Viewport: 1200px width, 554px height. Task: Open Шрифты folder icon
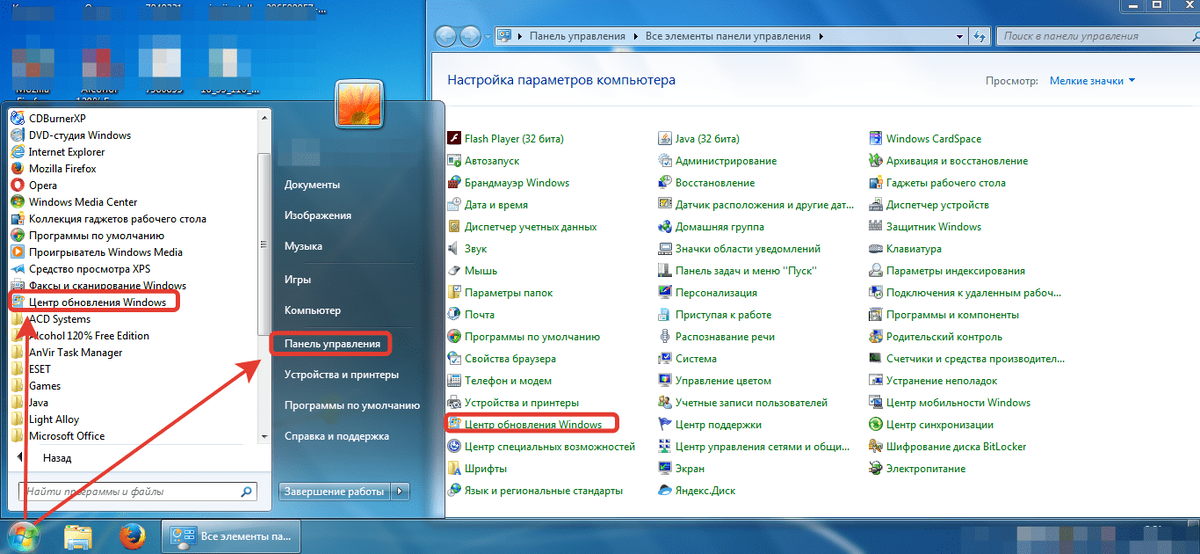pyautogui.click(x=455, y=468)
